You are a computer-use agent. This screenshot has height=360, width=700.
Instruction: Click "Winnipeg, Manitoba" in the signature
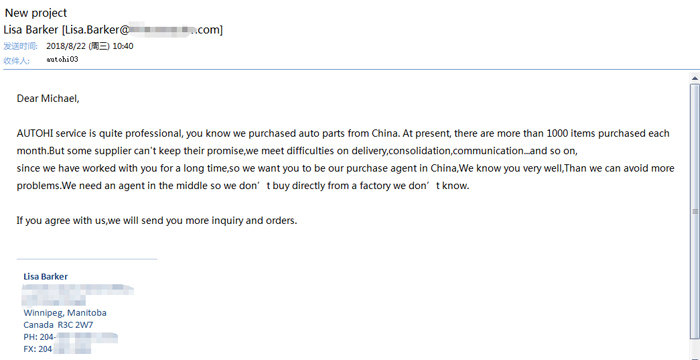65,313
